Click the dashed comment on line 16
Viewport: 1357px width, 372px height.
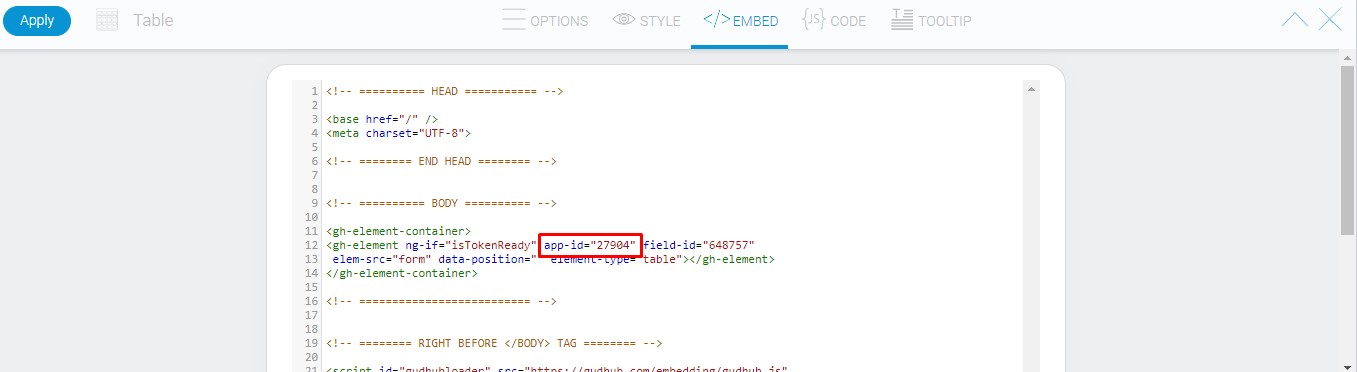[441, 301]
